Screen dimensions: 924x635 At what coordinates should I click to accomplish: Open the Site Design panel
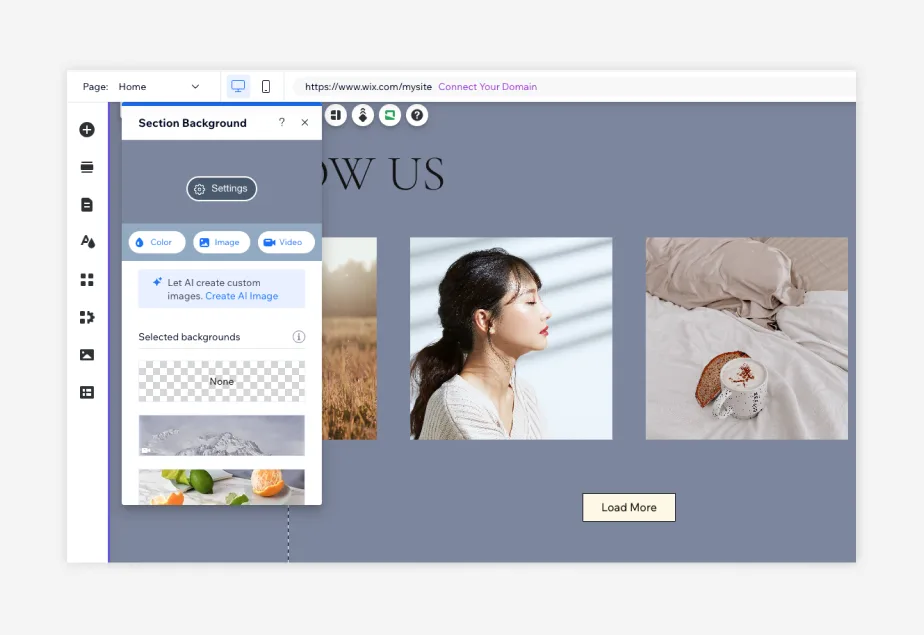click(x=86, y=241)
